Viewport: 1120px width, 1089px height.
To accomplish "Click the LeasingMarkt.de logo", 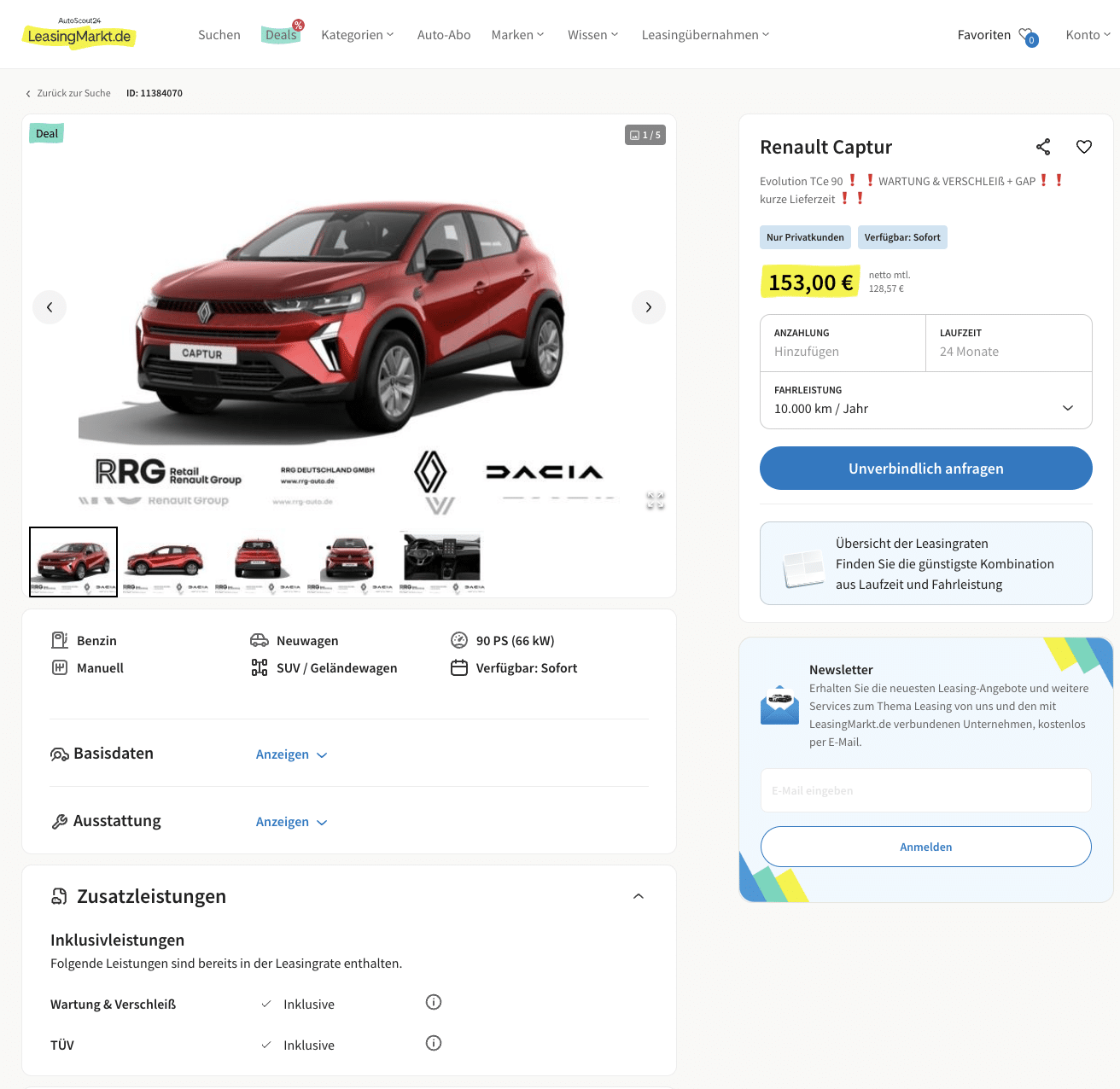I will click(x=79, y=33).
